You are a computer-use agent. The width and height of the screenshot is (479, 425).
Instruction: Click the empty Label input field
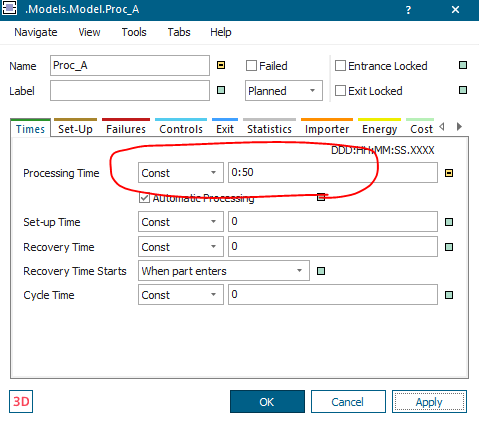130,90
